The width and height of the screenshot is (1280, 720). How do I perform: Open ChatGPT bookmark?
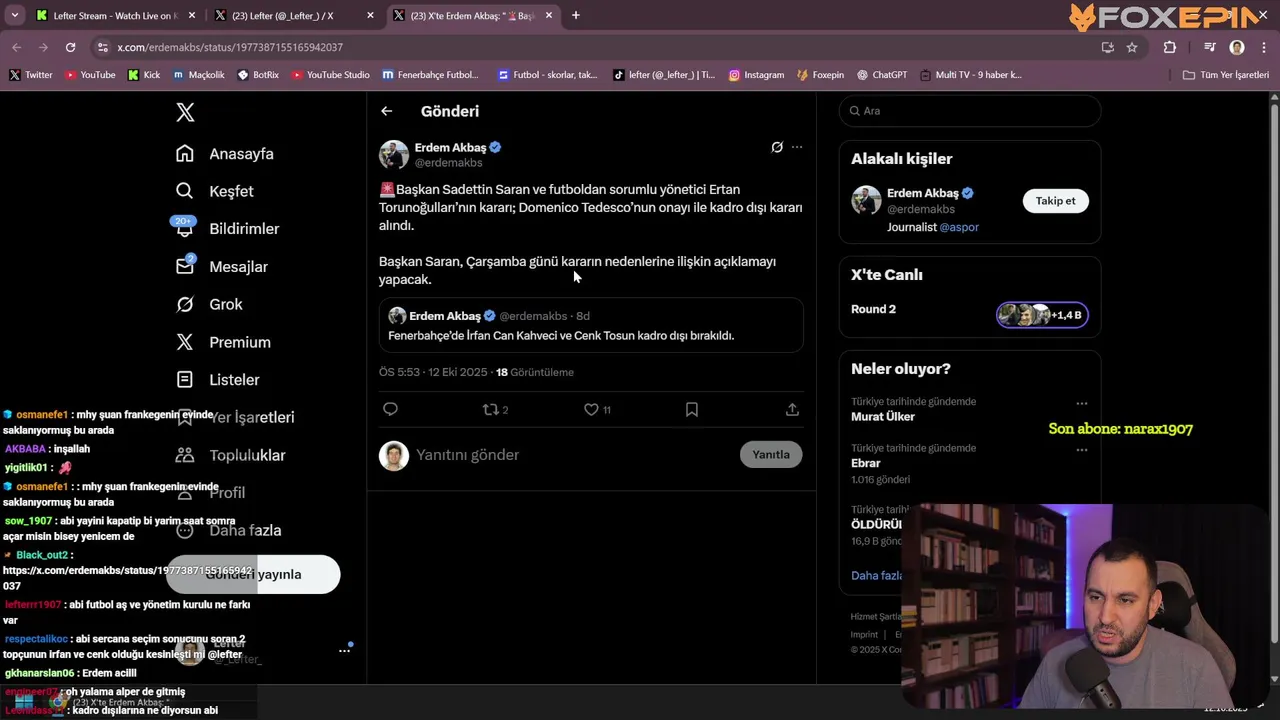[x=881, y=75]
